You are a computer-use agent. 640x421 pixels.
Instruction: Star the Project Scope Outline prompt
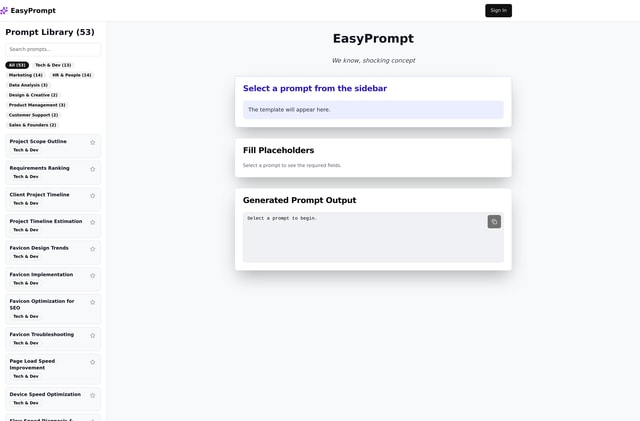[93, 142]
